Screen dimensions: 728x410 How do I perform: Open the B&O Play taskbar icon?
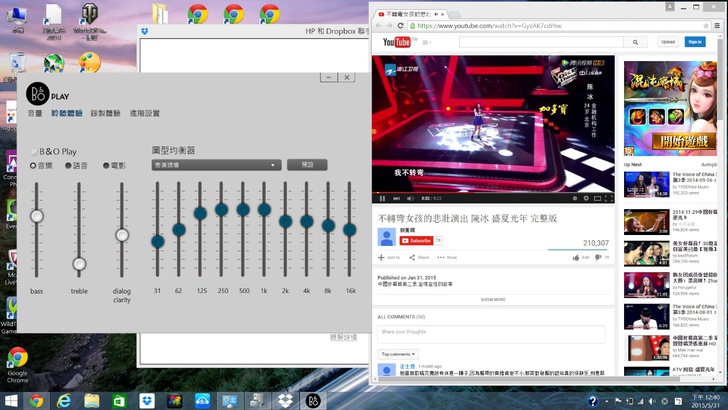point(312,400)
